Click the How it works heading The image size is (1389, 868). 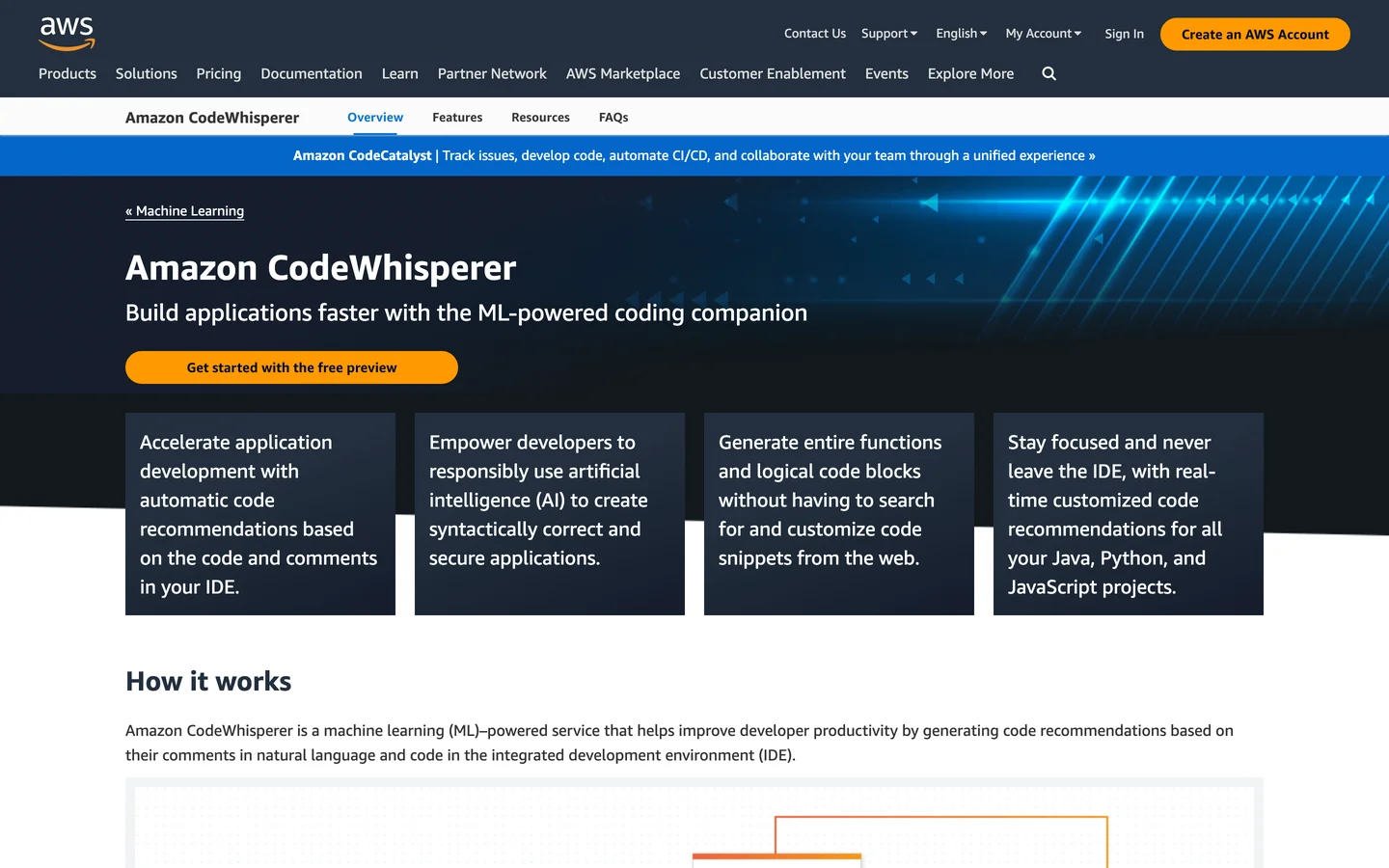[208, 681]
